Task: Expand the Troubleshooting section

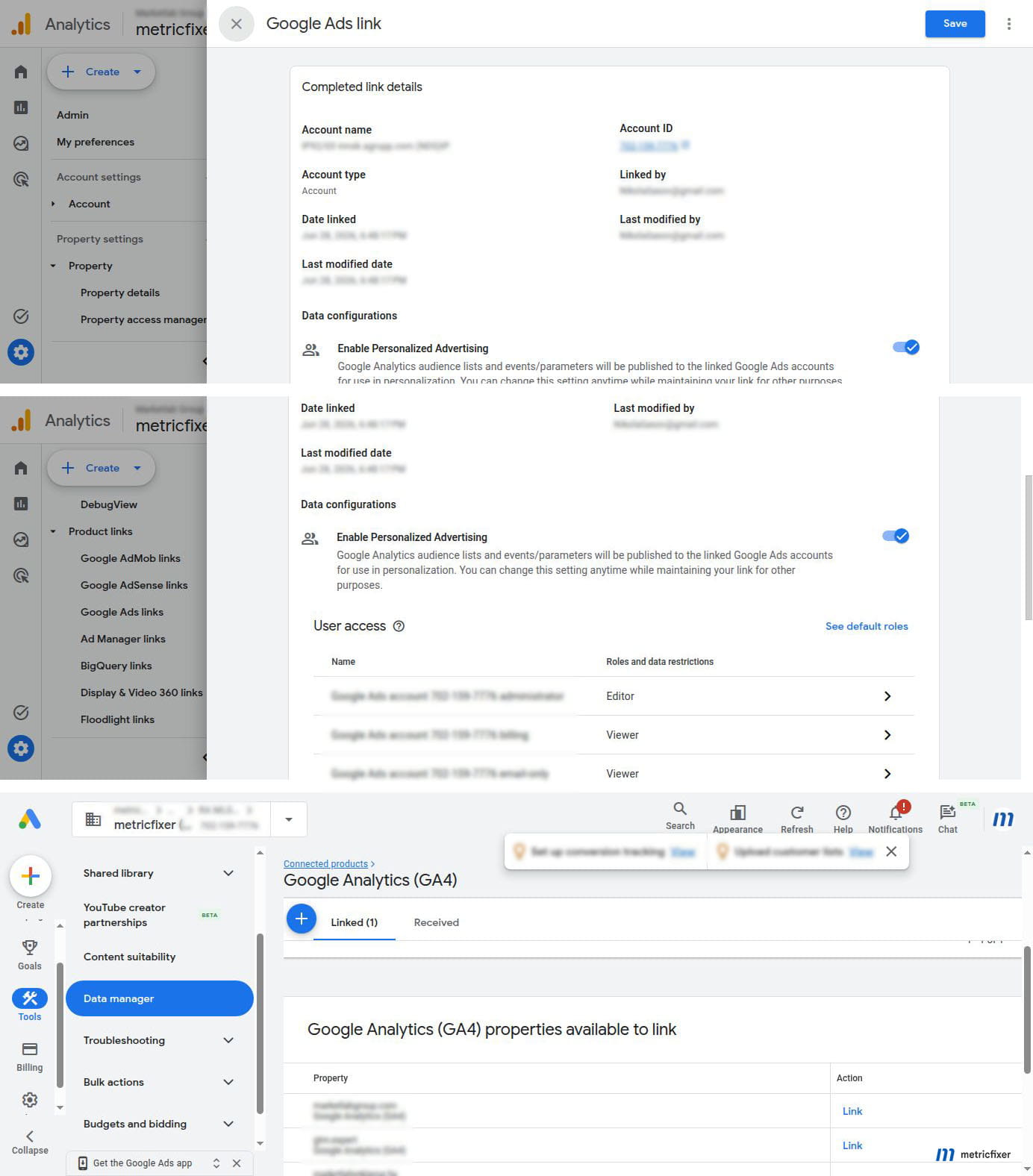Action: 228,1040
